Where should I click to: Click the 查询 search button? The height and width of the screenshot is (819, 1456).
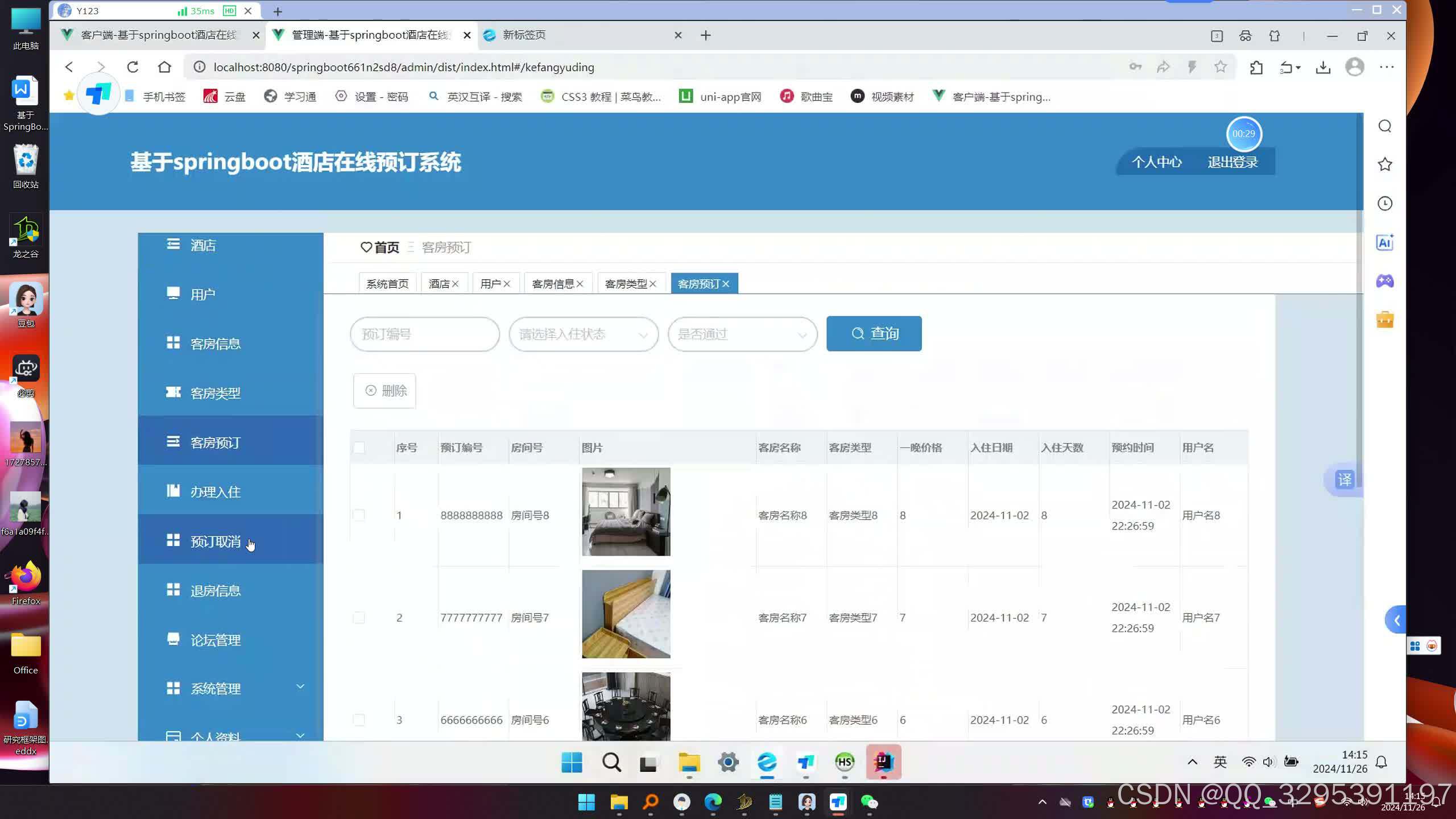pos(874,334)
